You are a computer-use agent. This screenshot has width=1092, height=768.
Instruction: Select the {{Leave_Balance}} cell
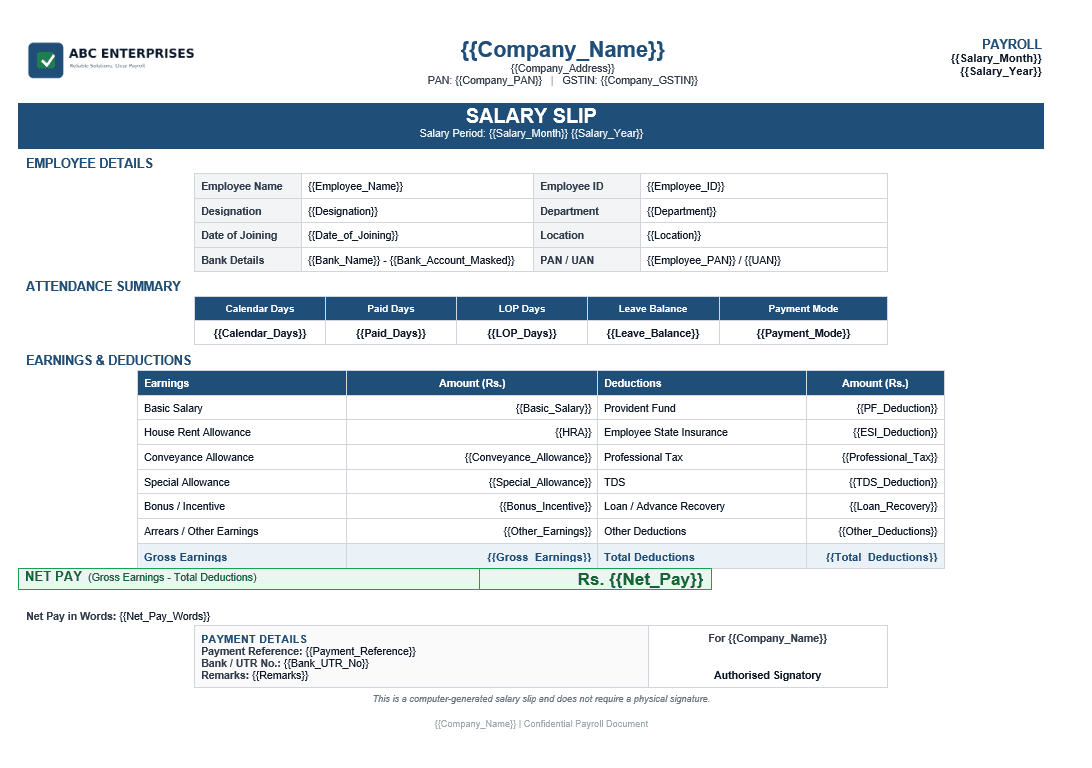point(653,333)
